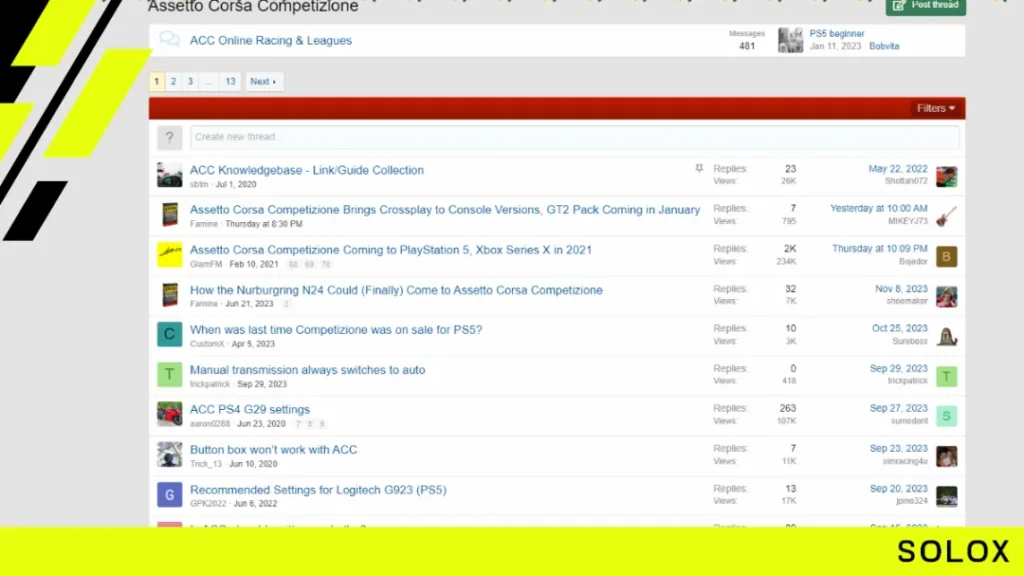
Task: Select the Next page button
Action: (x=263, y=82)
